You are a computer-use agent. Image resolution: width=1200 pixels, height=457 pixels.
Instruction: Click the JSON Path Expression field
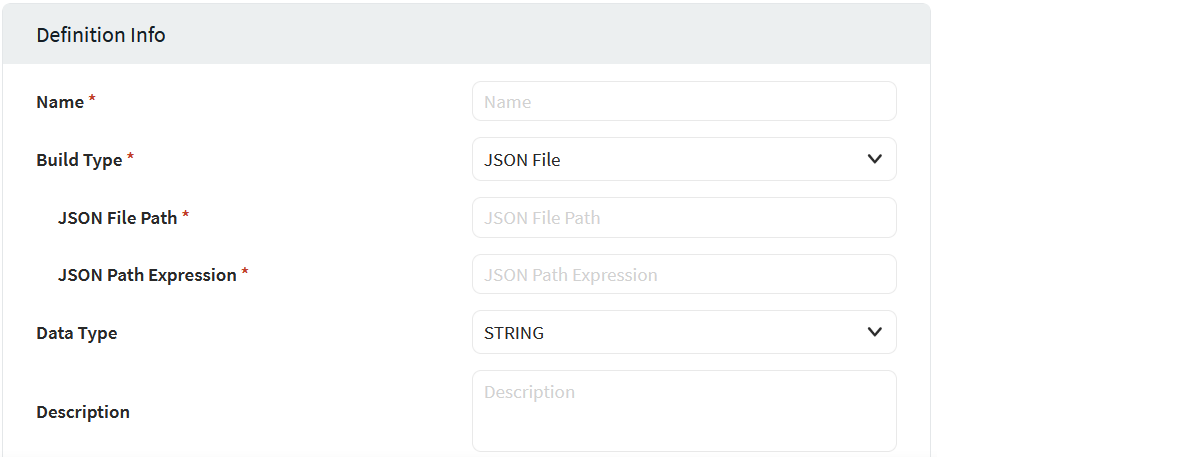point(684,274)
